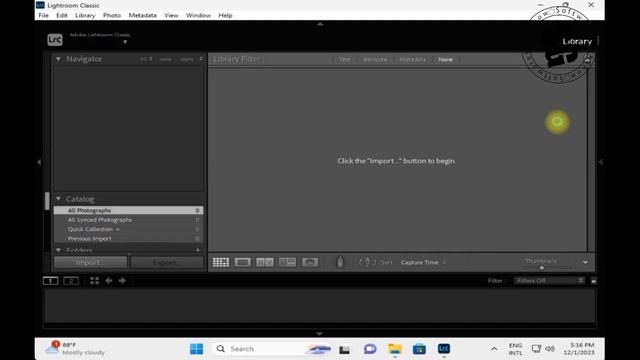Open Compare view (XY) in toolbar
Viewport: 640px width, 360px height.
click(x=265, y=262)
